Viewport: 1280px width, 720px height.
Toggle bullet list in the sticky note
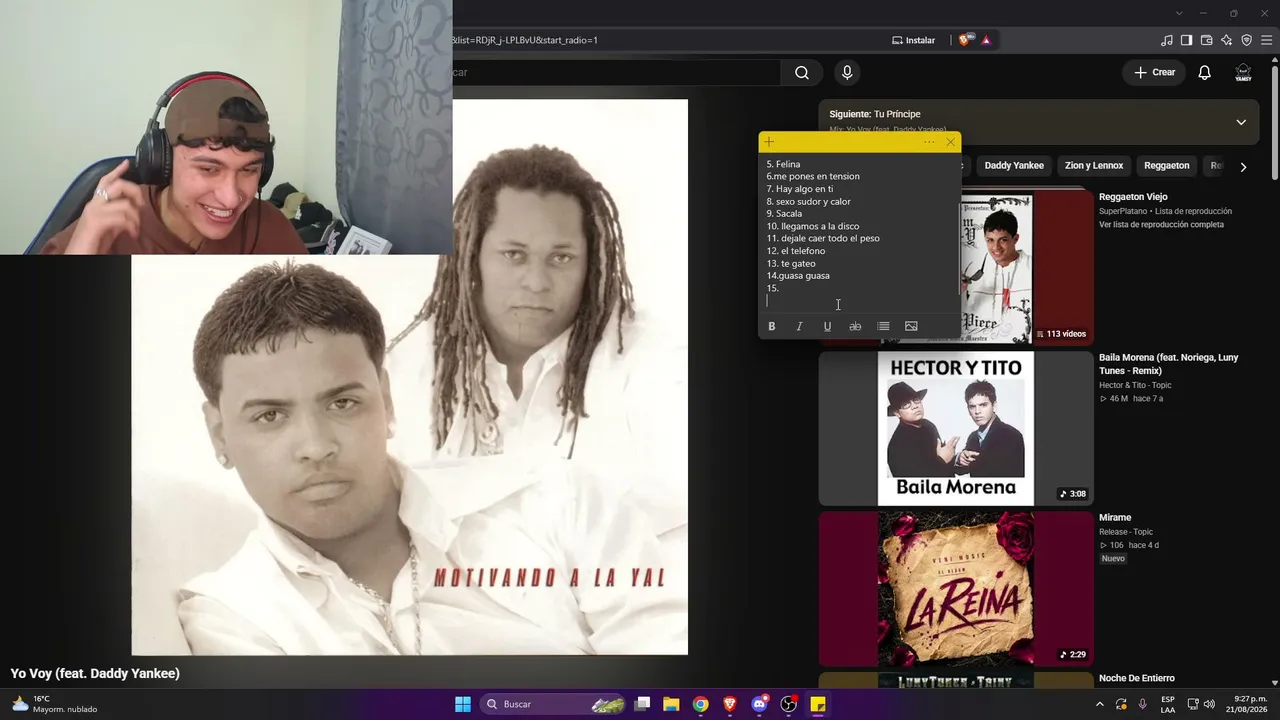[x=883, y=326]
